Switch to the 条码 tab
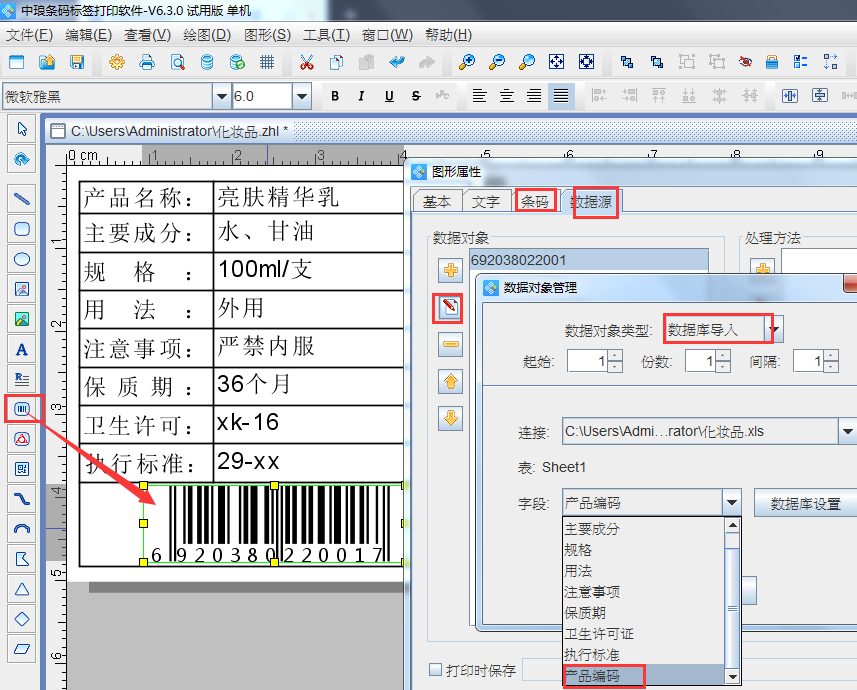This screenshot has width=857, height=690. click(x=535, y=201)
